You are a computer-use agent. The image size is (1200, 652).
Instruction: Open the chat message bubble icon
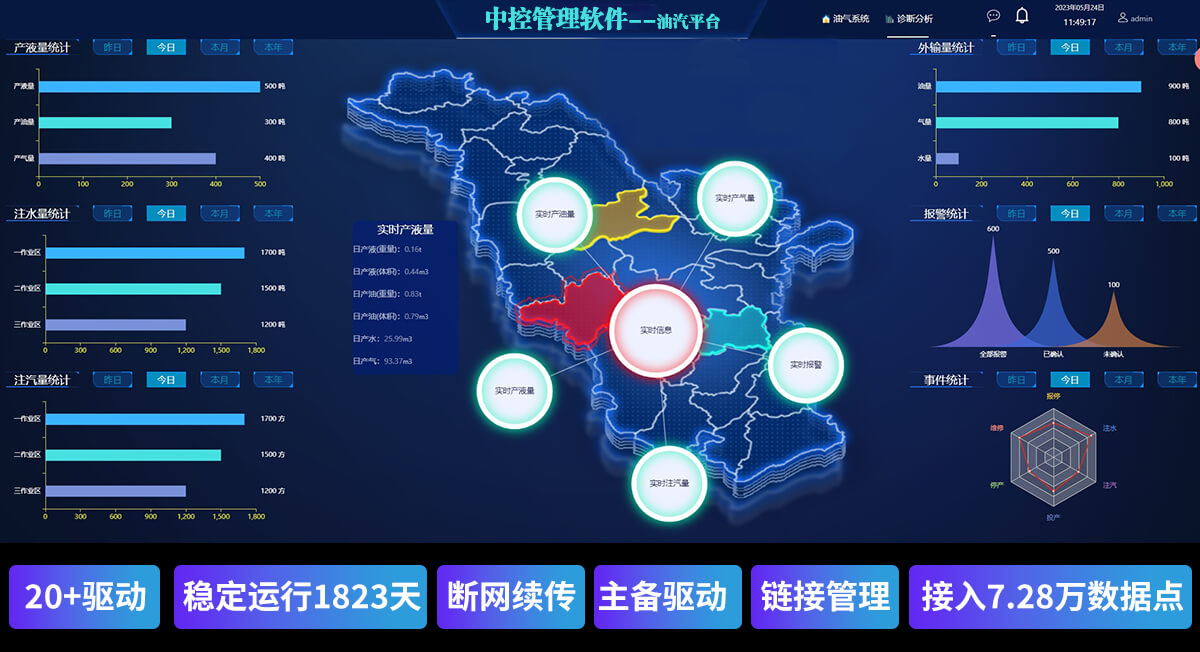click(x=993, y=16)
